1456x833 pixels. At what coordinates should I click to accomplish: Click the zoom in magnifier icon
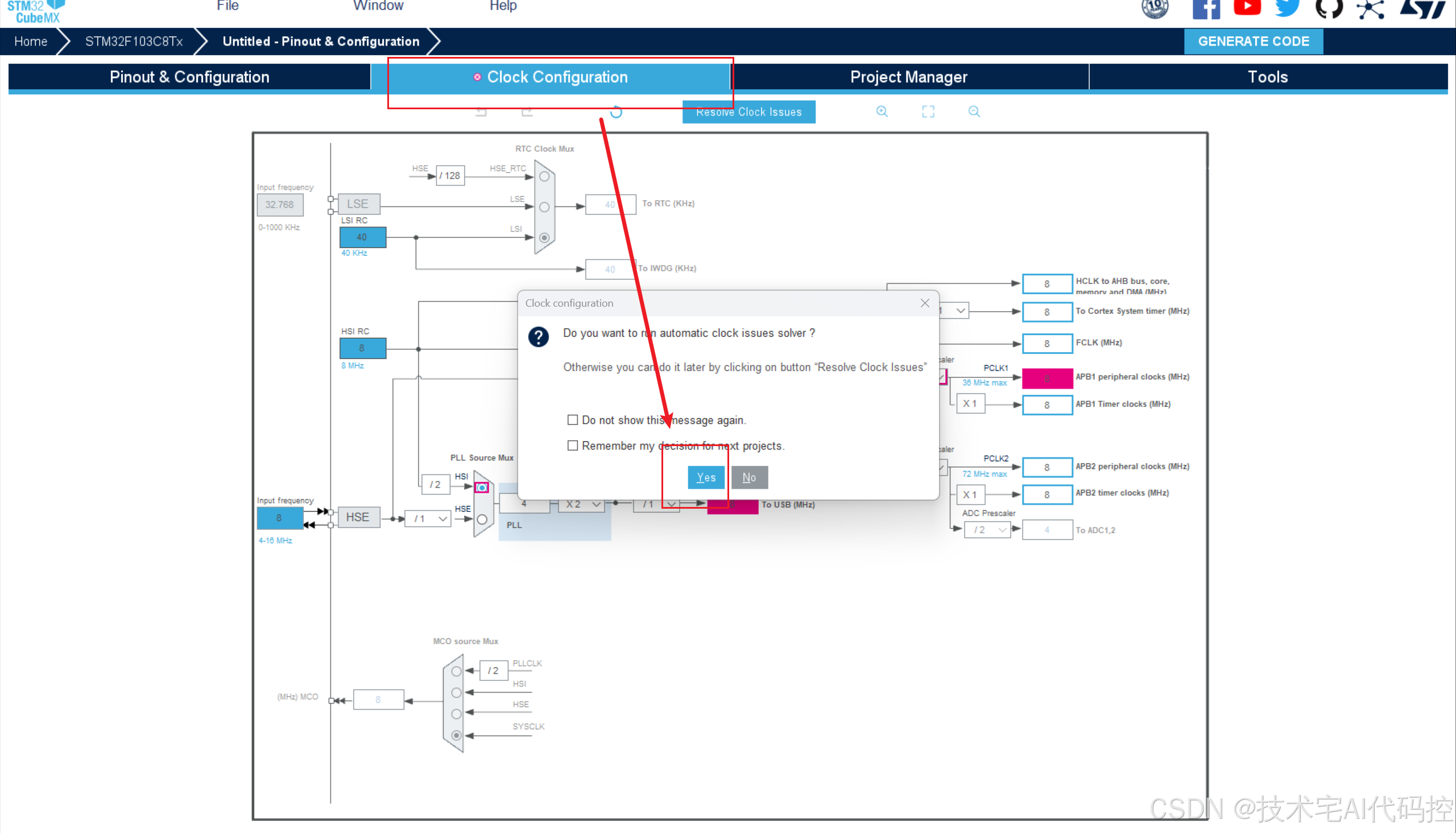pyautogui.click(x=882, y=112)
